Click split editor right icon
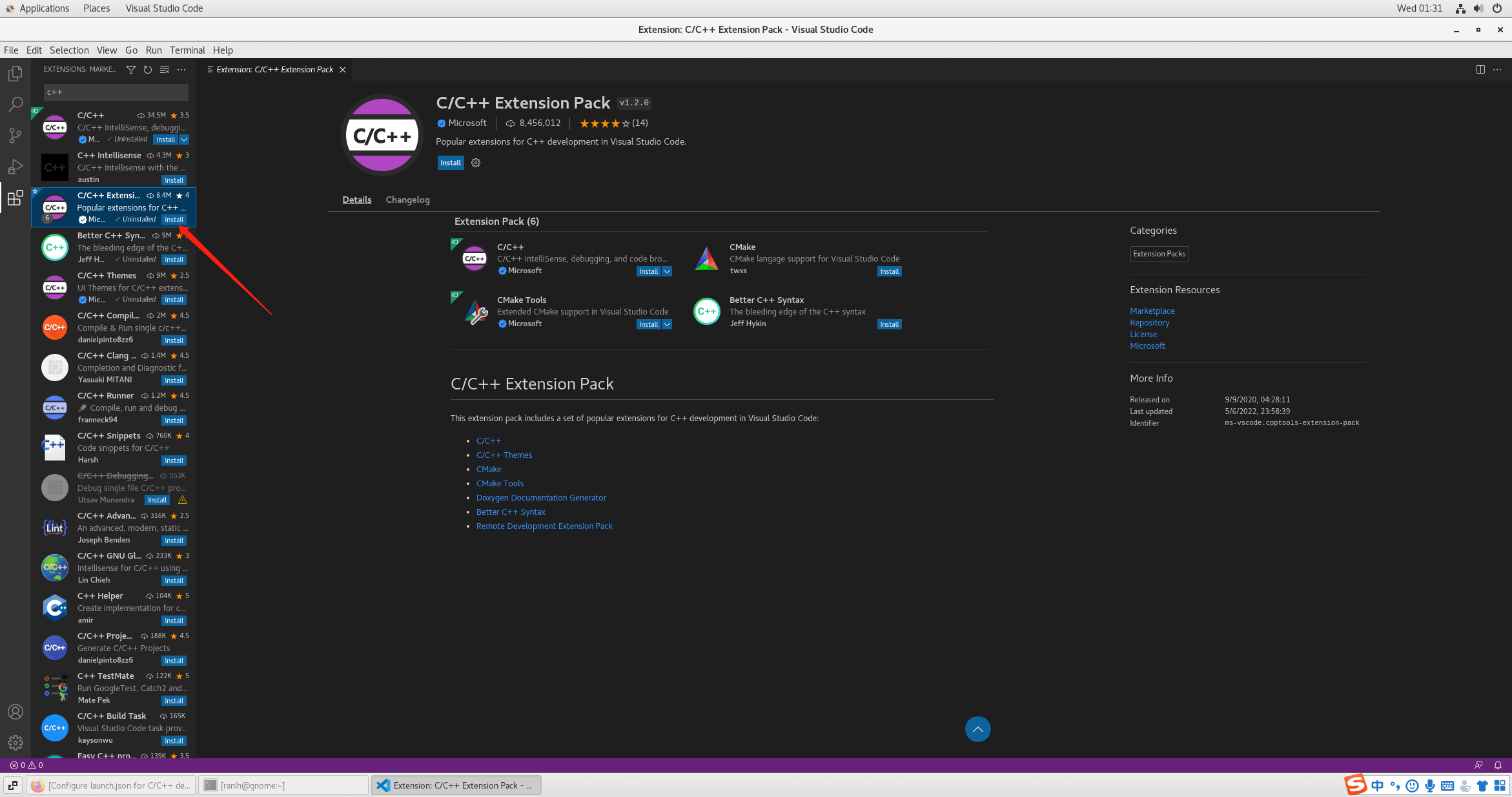Image resolution: width=1512 pixels, height=797 pixels. [1480, 70]
